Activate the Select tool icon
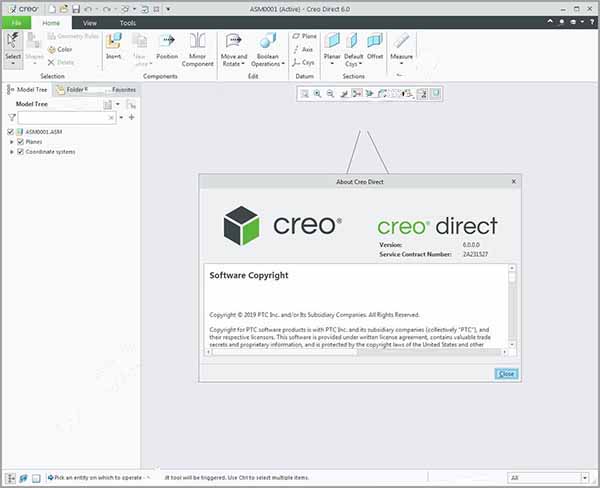 point(13,40)
